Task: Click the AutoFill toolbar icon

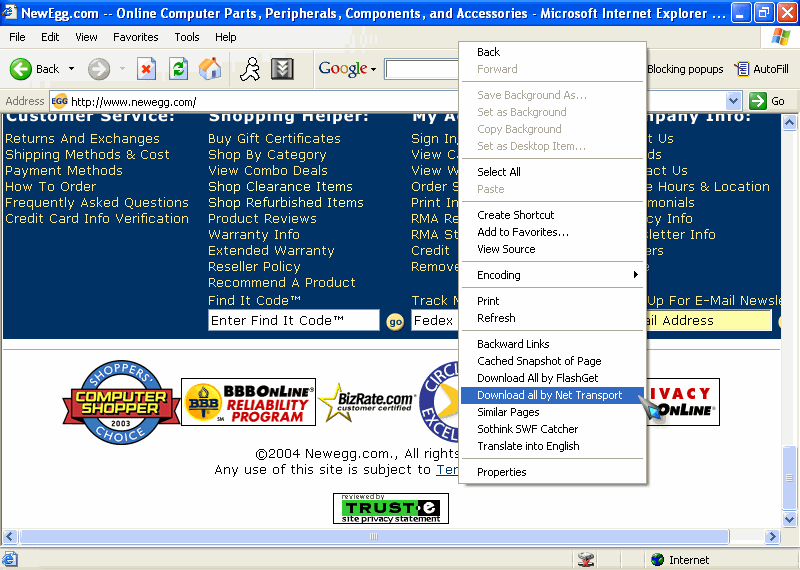Action: click(742, 69)
